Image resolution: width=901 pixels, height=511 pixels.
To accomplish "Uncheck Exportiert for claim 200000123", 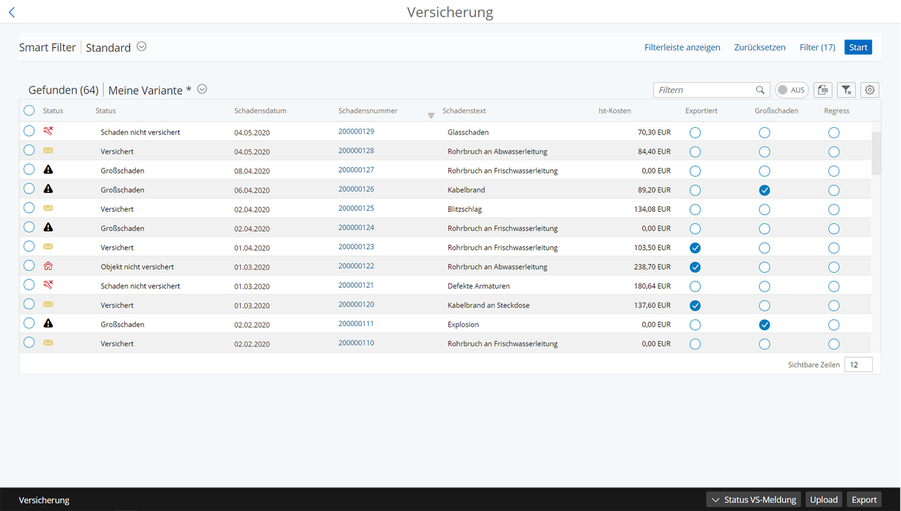I will pos(695,247).
